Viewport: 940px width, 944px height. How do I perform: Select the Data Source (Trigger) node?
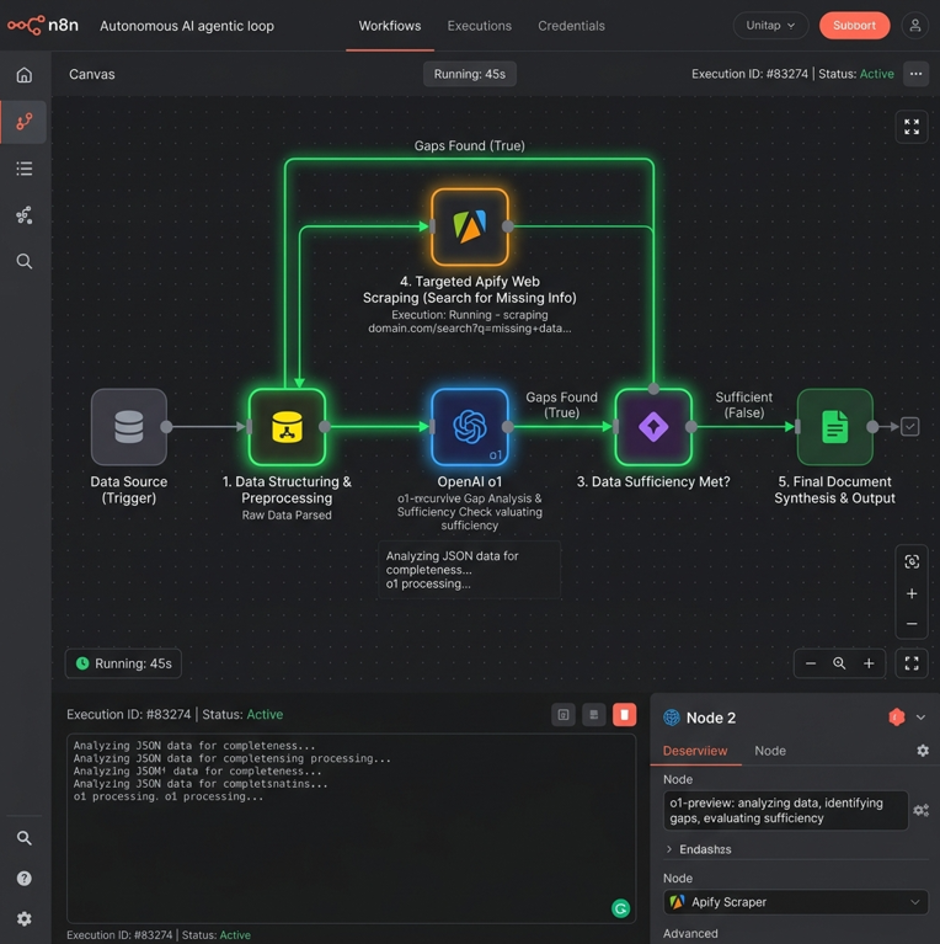pos(129,427)
